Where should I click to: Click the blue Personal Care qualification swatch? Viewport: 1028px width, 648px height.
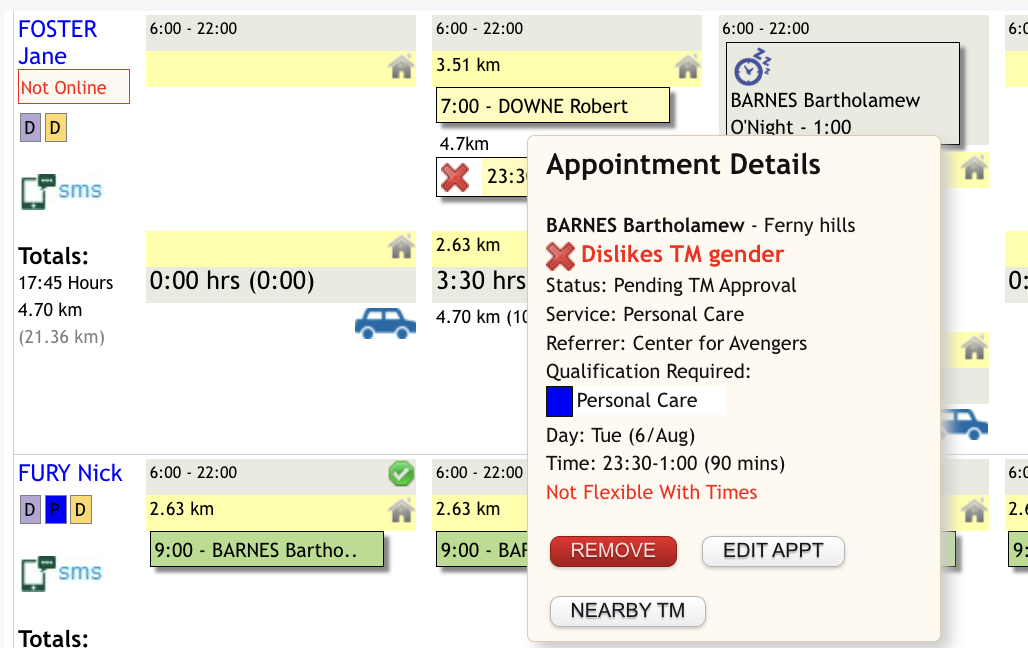pyautogui.click(x=559, y=401)
